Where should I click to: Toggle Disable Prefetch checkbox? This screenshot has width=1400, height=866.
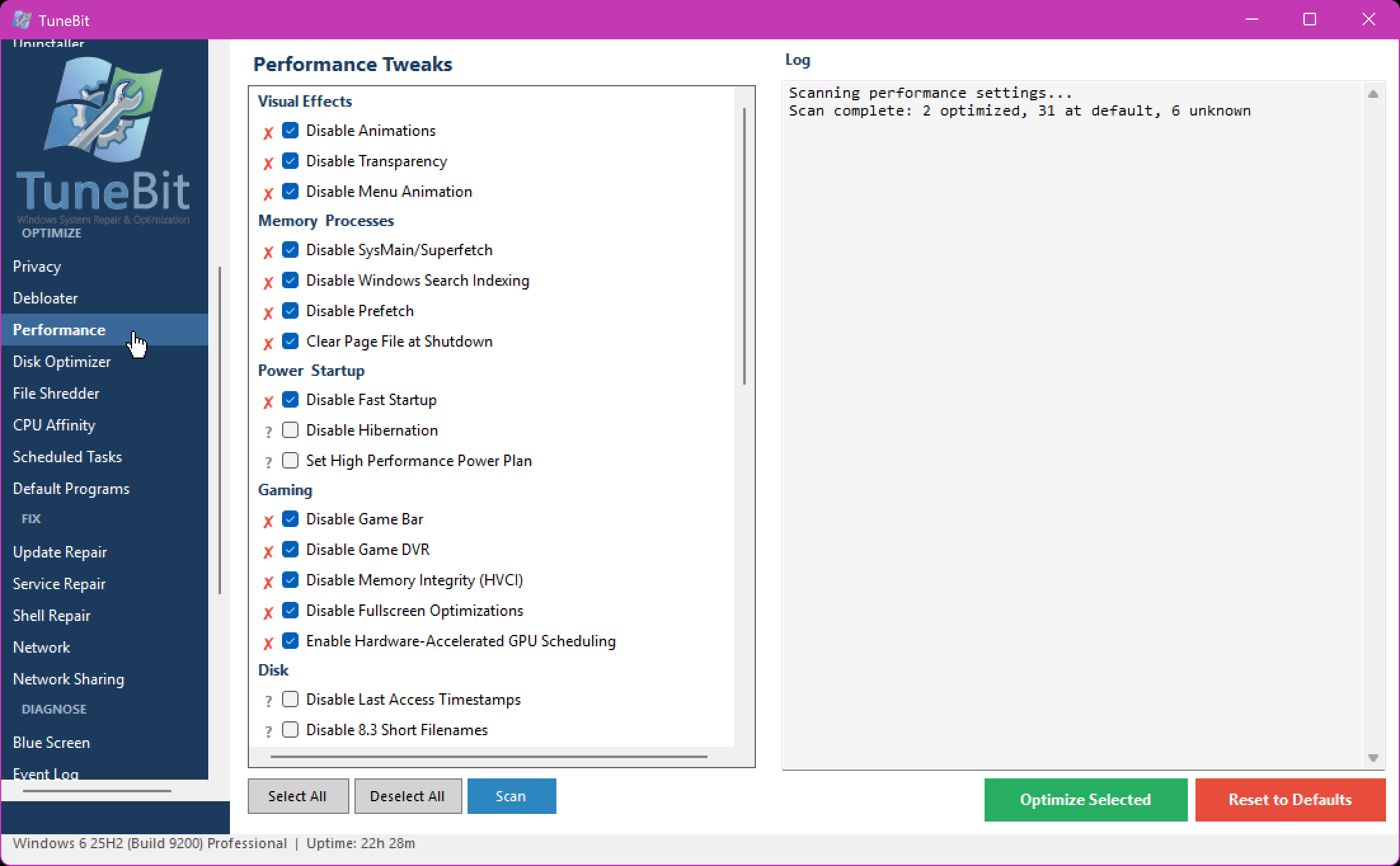[x=290, y=310]
